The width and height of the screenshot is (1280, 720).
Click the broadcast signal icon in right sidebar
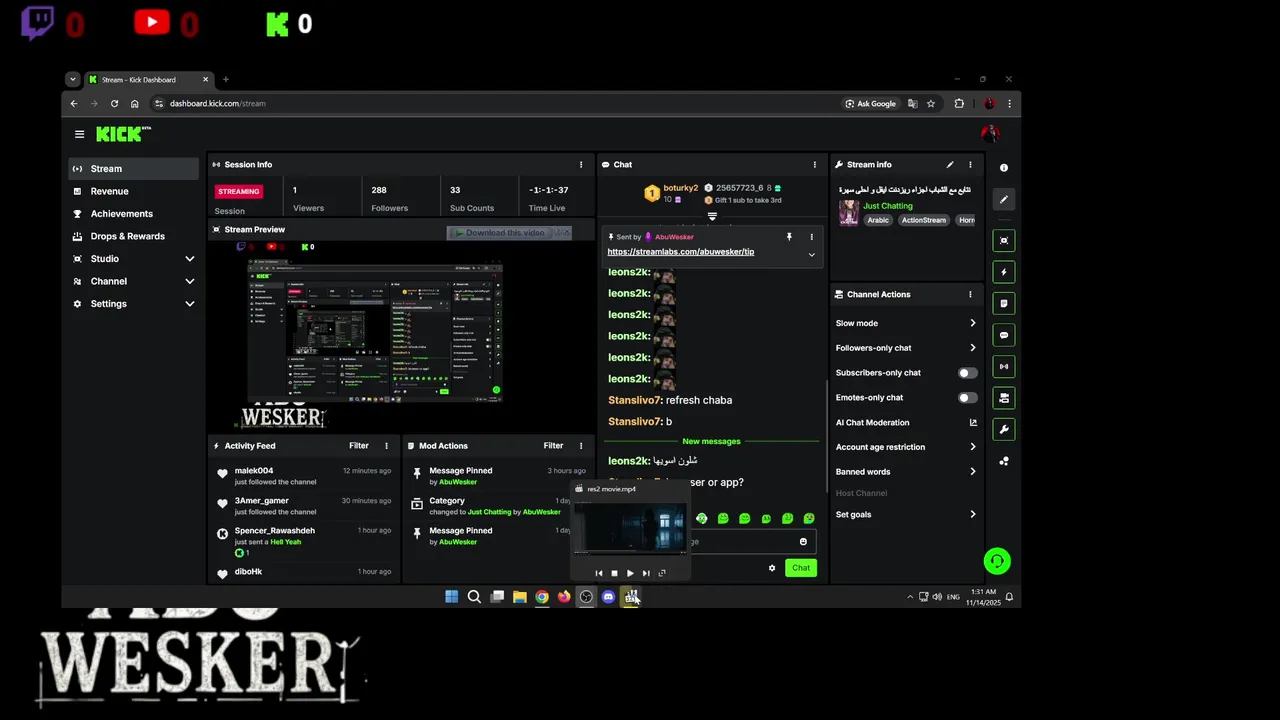1004,366
